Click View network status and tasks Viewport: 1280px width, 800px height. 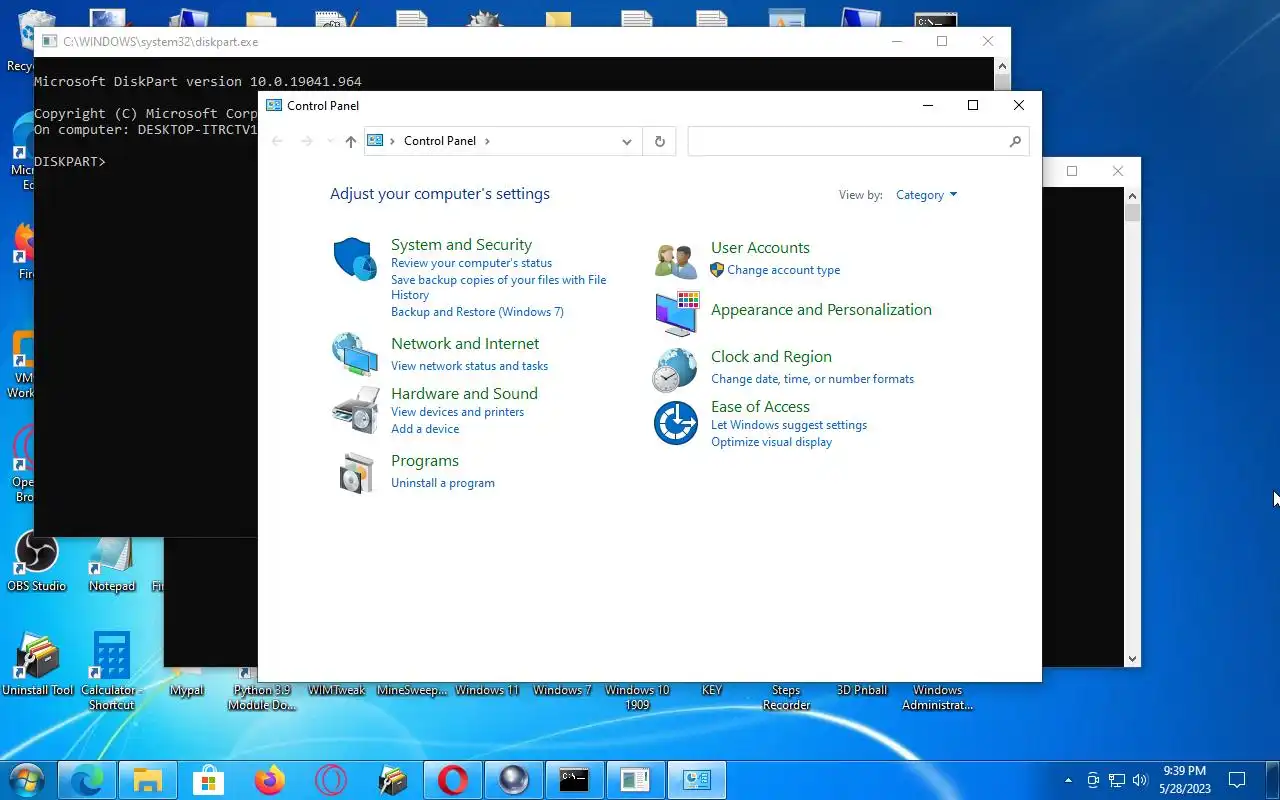coord(469,366)
